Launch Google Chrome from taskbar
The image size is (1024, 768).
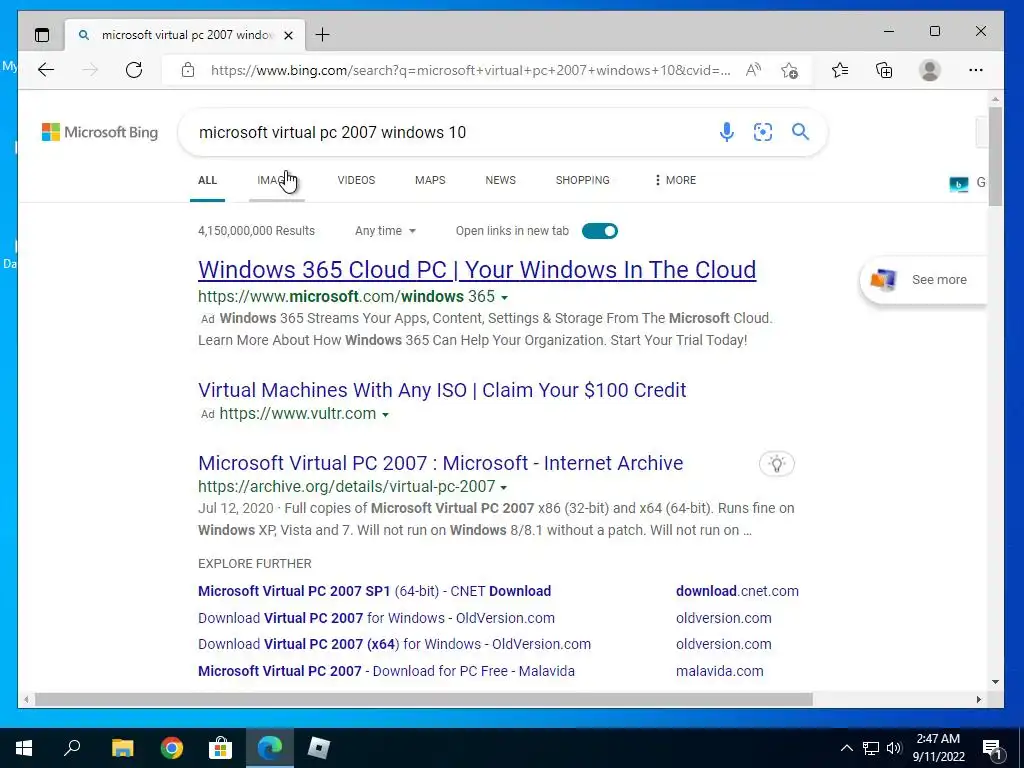coord(172,748)
